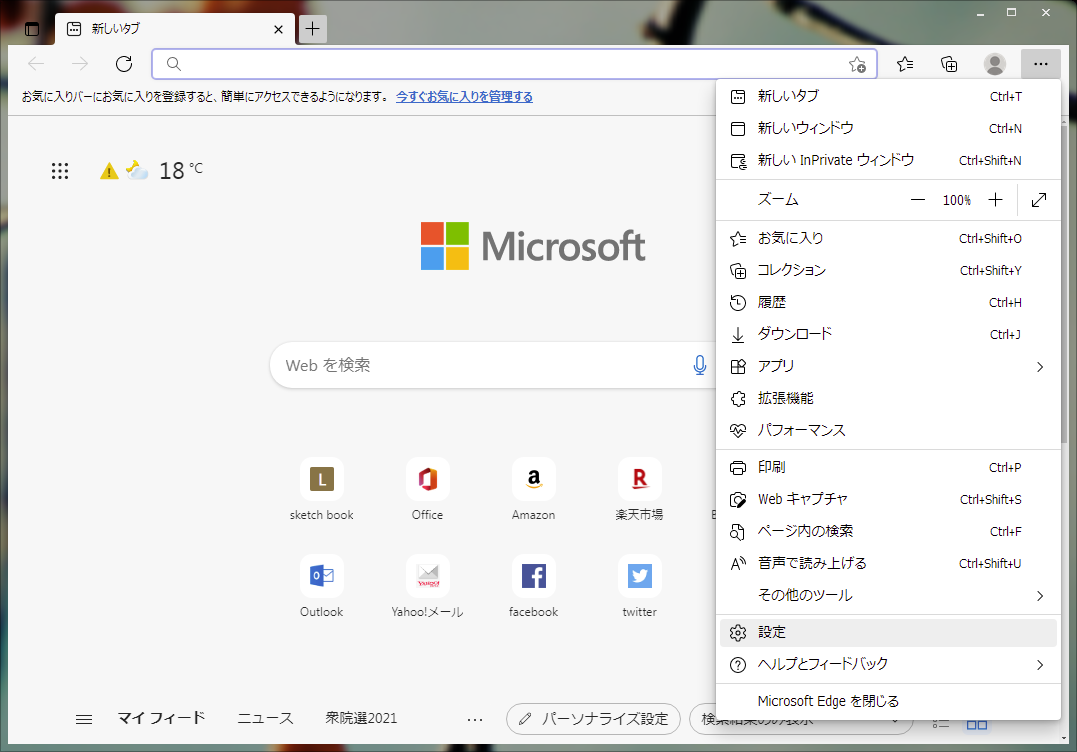The width and height of the screenshot is (1077, 752).
Task: Select 新しいタブ in the menu
Action: click(888, 96)
